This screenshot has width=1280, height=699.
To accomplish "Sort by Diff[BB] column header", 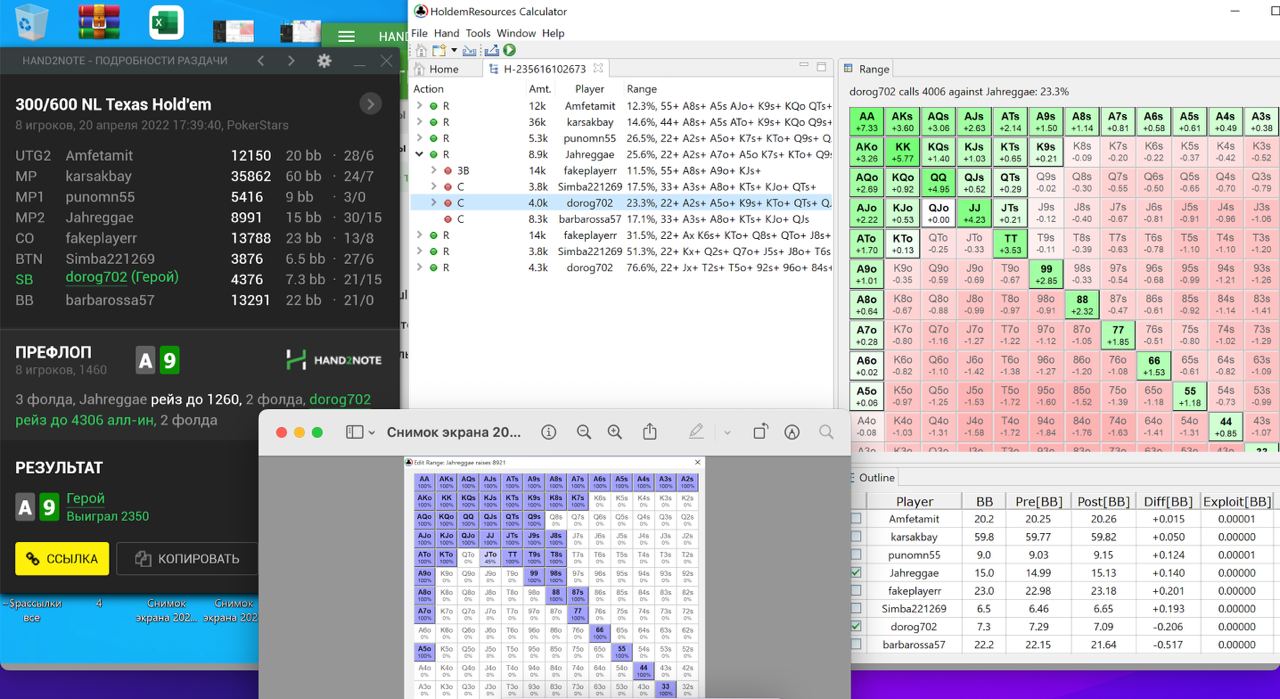I will [1167, 502].
